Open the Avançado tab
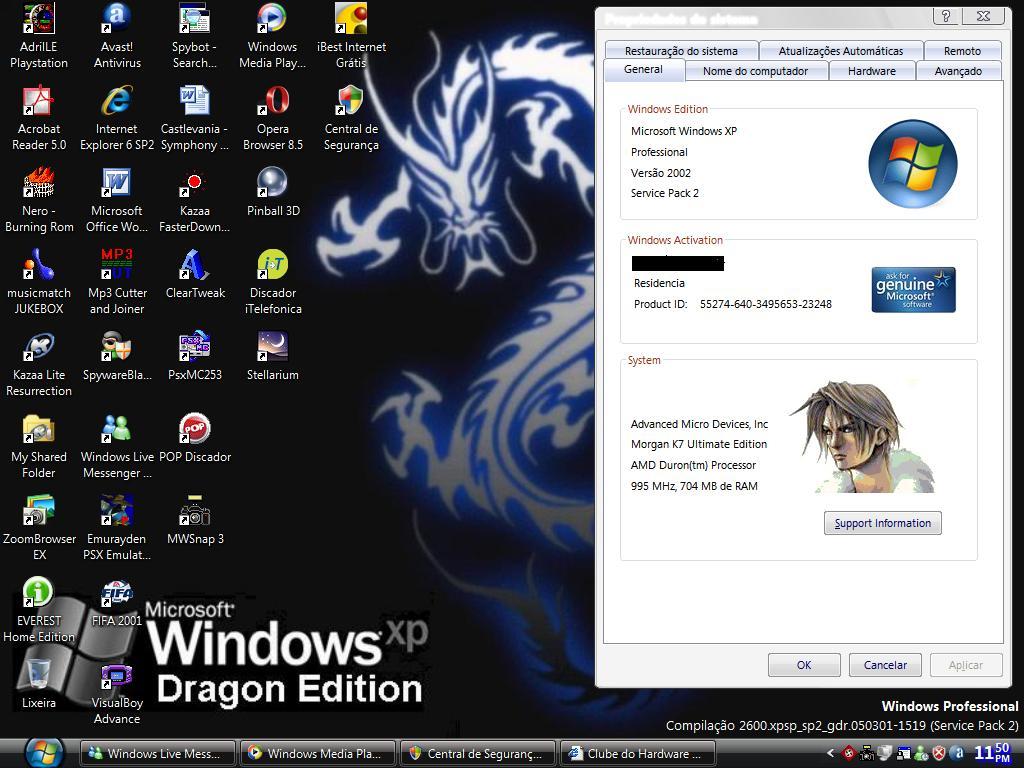The height and width of the screenshot is (768, 1024). [958, 71]
